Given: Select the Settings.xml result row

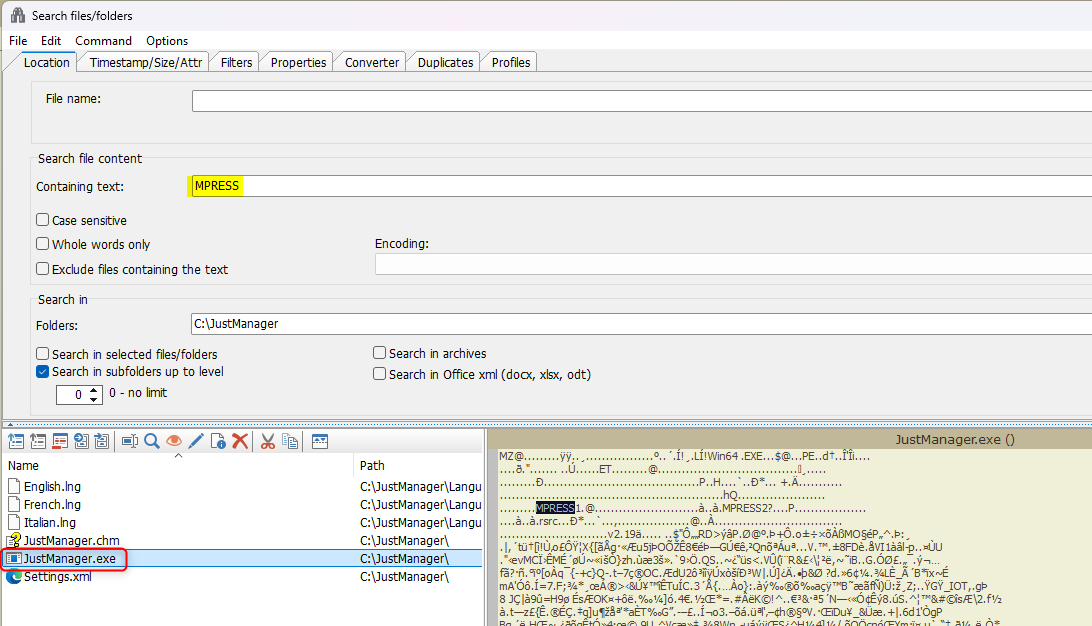Looking at the screenshot, I should pos(244,577).
